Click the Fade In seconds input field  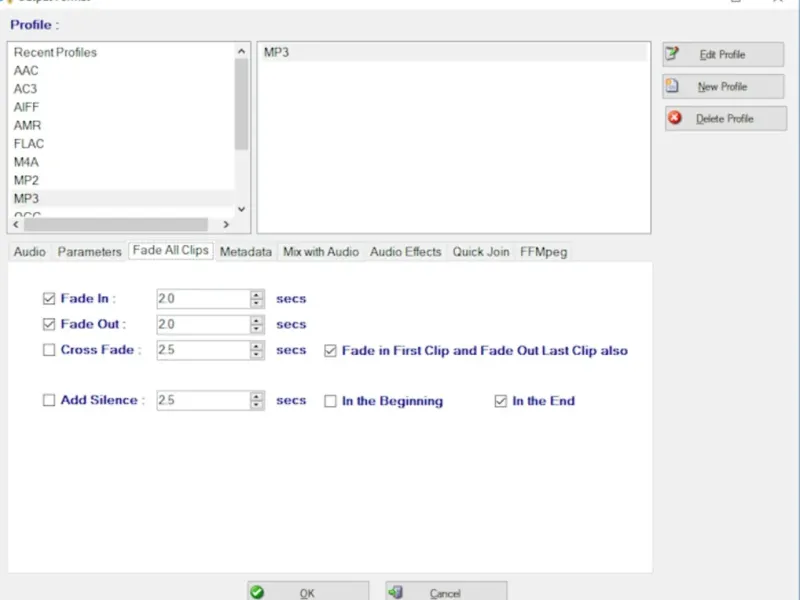[x=203, y=298]
